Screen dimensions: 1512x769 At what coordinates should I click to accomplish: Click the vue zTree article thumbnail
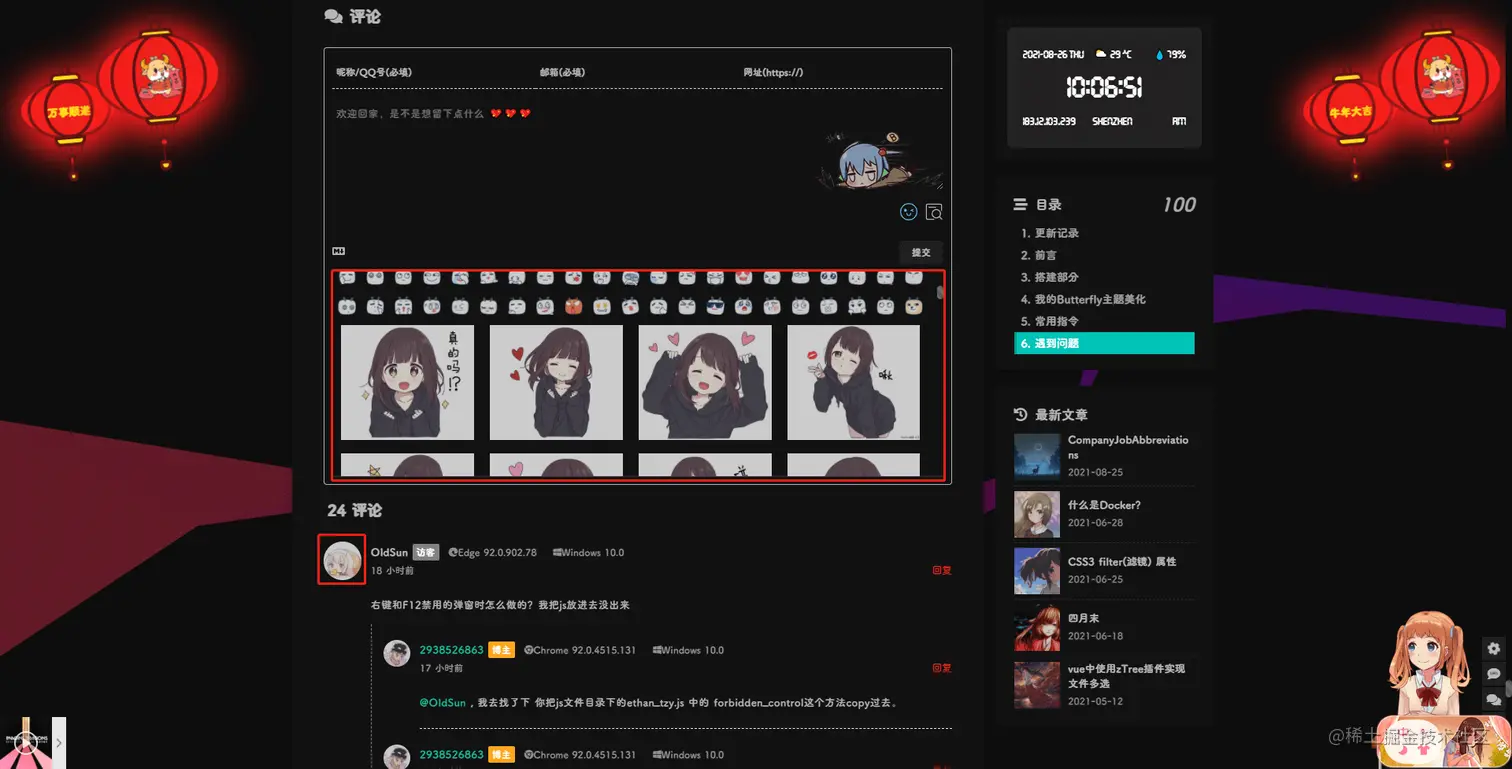[x=1037, y=685]
